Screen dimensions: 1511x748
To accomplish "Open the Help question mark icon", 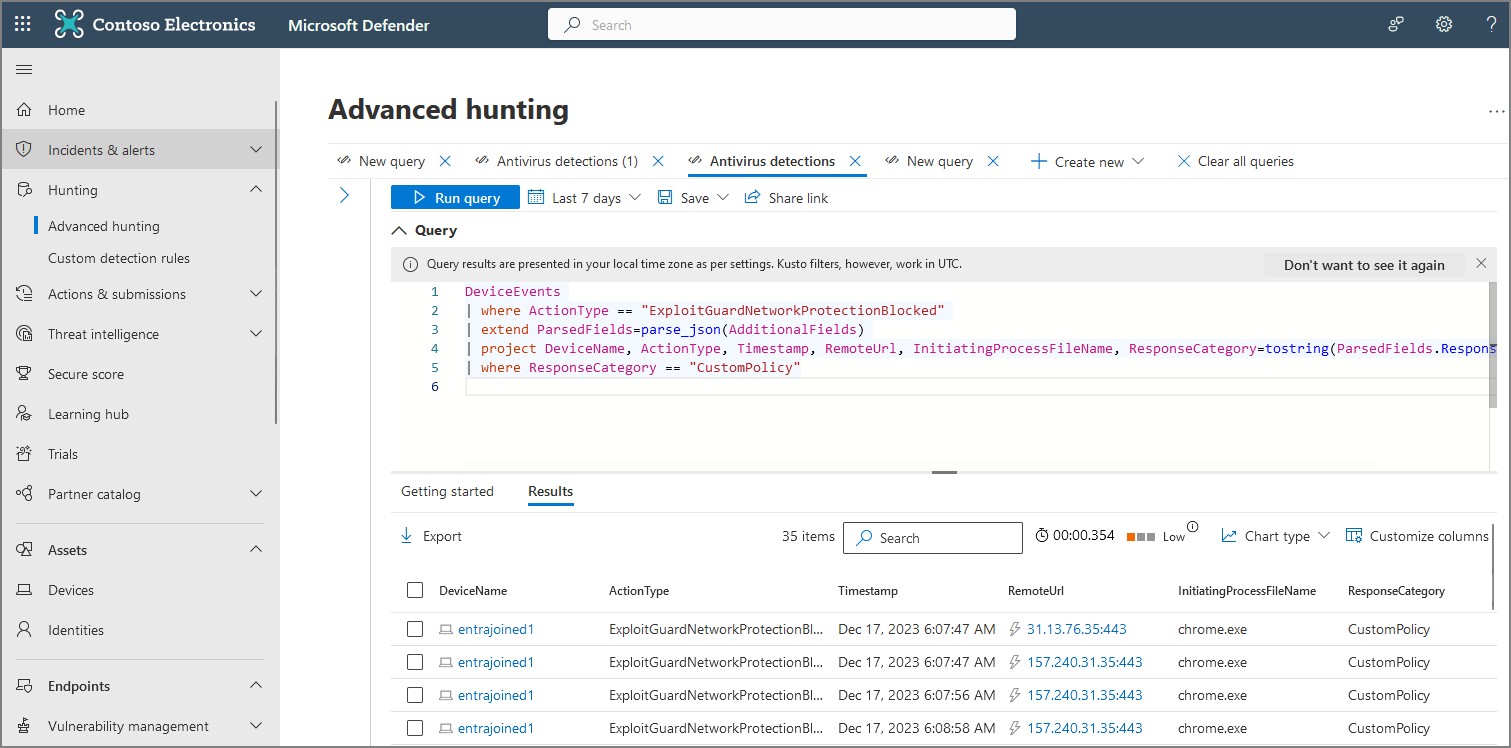I will pos(1491,24).
